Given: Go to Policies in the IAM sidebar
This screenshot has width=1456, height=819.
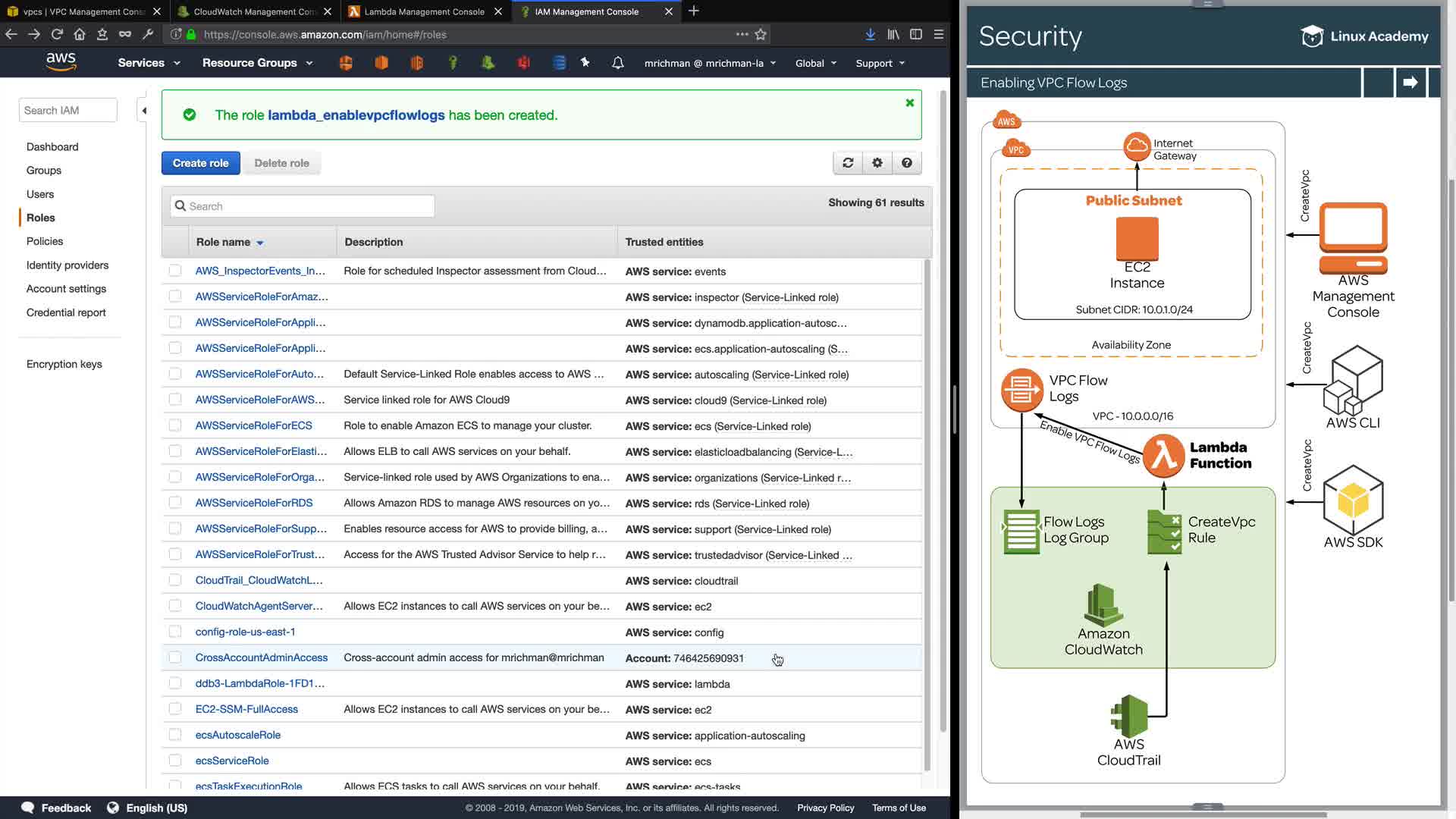Looking at the screenshot, I should (45, 241).
